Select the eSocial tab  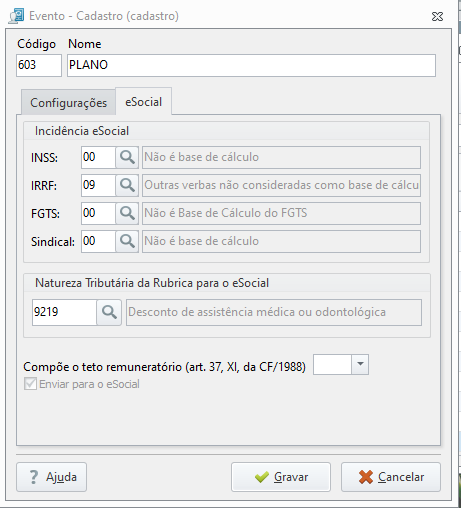[144, 101]
